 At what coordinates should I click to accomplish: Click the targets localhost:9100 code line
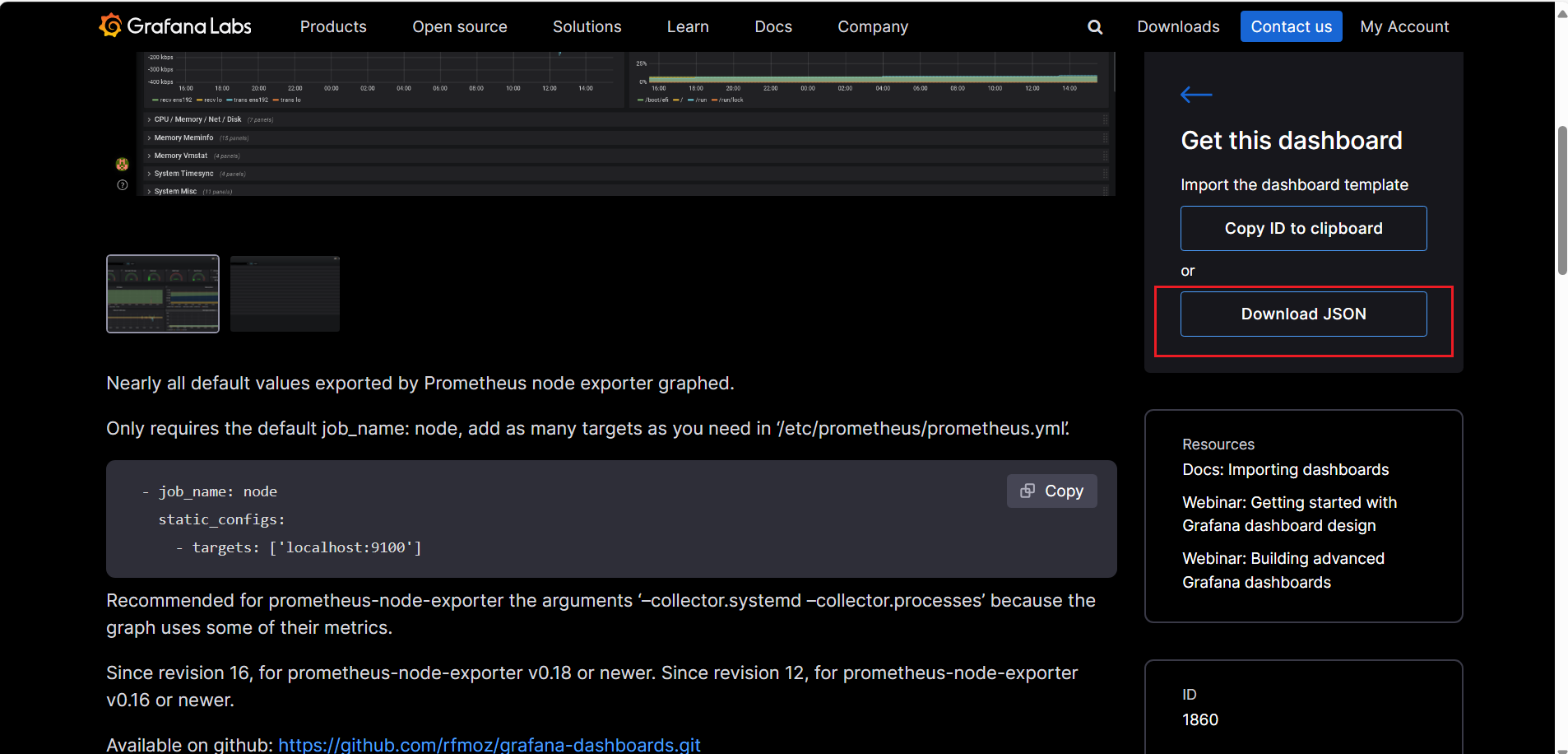(298, 547)
